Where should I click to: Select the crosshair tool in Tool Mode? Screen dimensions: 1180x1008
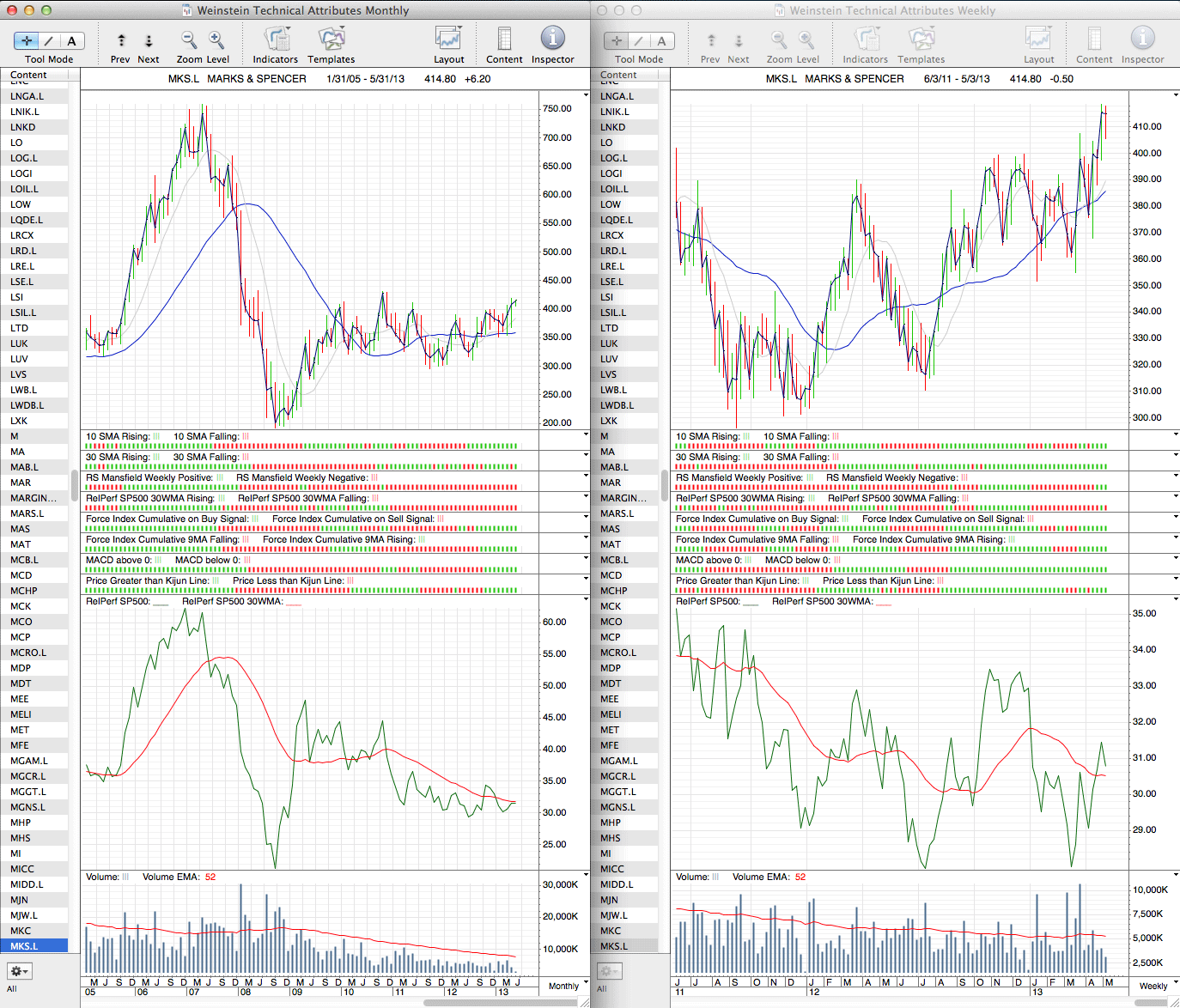(x=27, y=41)
